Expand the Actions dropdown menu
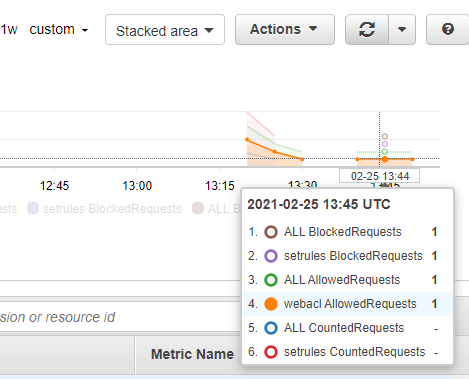 tap(285, 30)
